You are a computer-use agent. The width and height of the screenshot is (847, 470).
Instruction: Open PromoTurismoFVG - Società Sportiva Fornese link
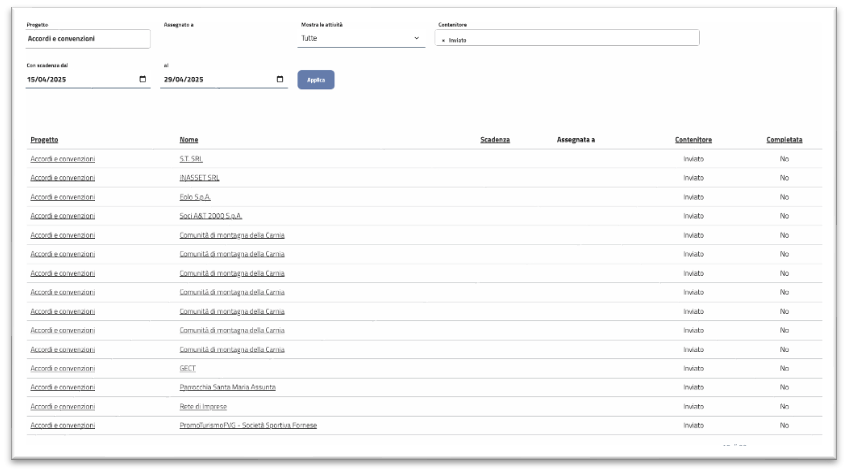tap(248, 425)
